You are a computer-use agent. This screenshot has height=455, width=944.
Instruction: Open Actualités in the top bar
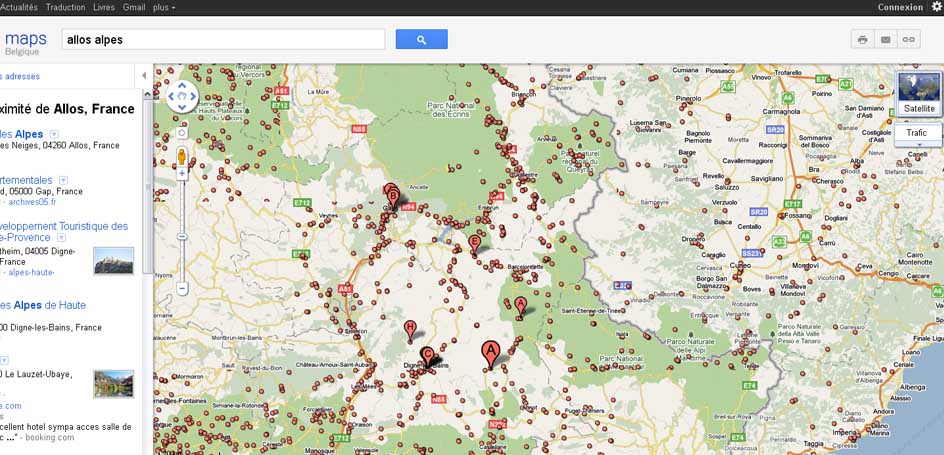[19, 7]
